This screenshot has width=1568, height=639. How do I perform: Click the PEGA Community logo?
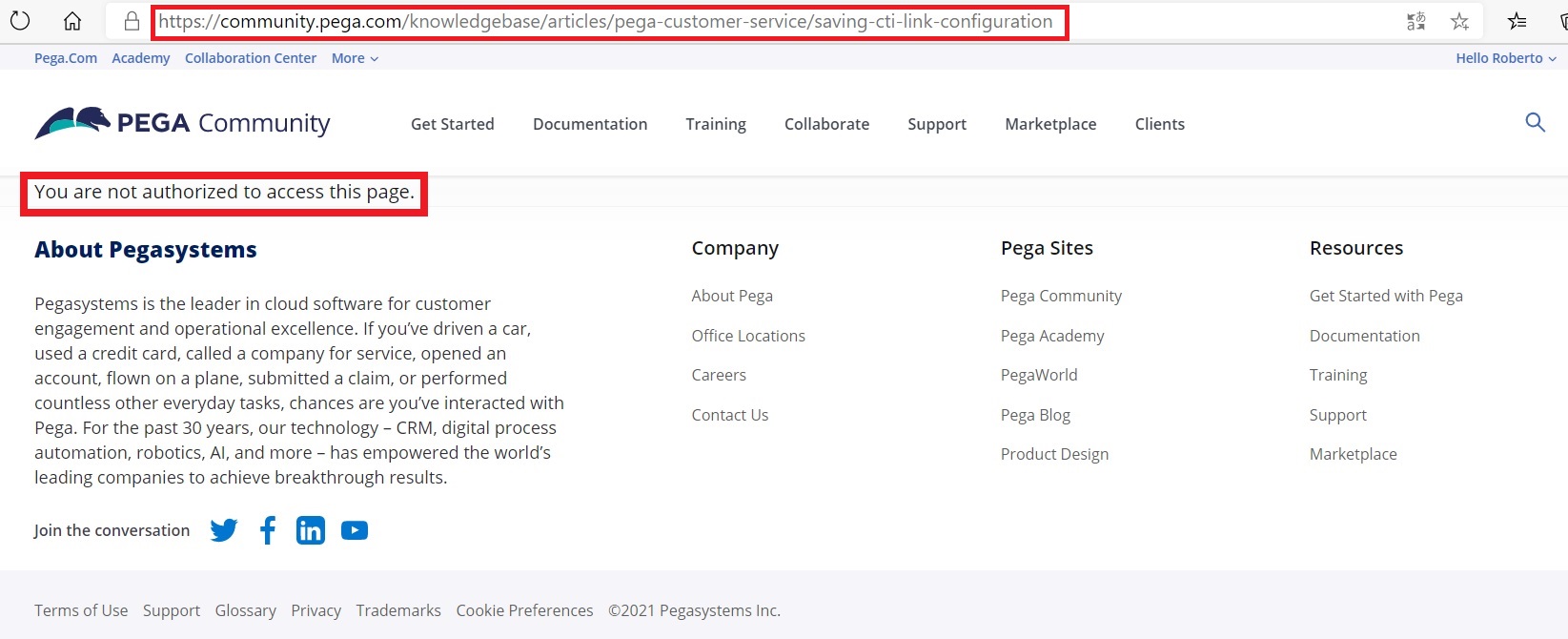coord(182,123)
